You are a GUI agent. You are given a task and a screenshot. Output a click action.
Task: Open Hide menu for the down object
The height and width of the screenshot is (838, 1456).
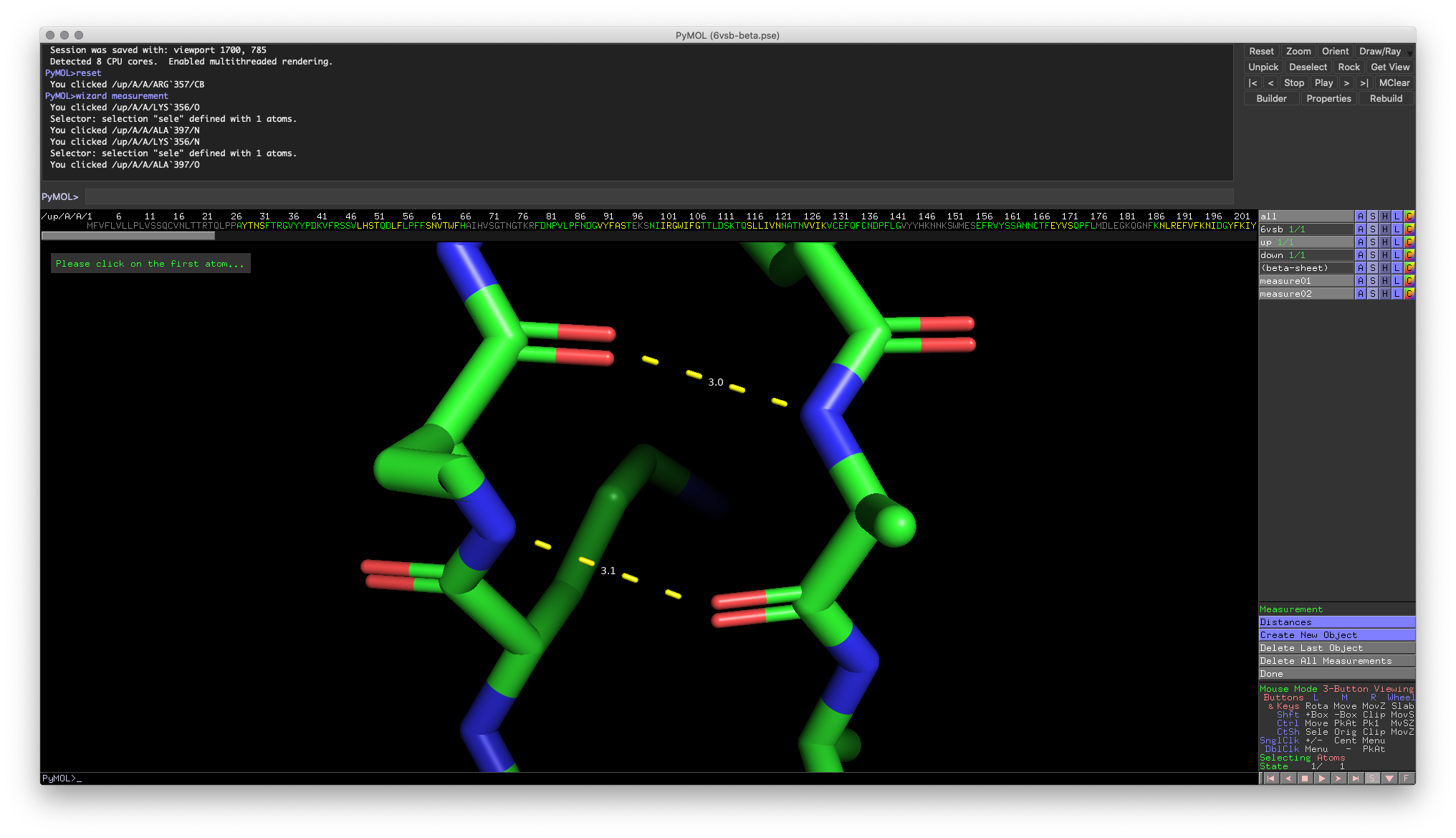pyautogui.click(x=1384, y=255)
